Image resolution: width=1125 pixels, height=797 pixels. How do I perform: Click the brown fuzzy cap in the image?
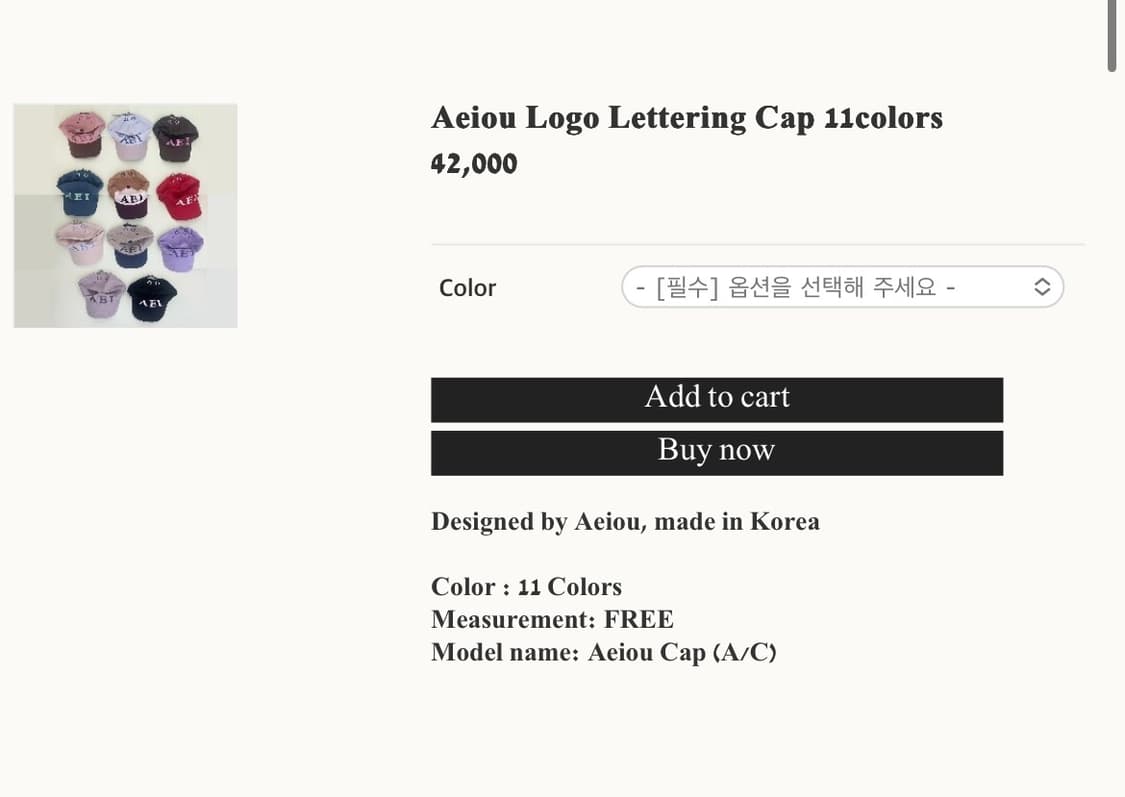[130, 191]
